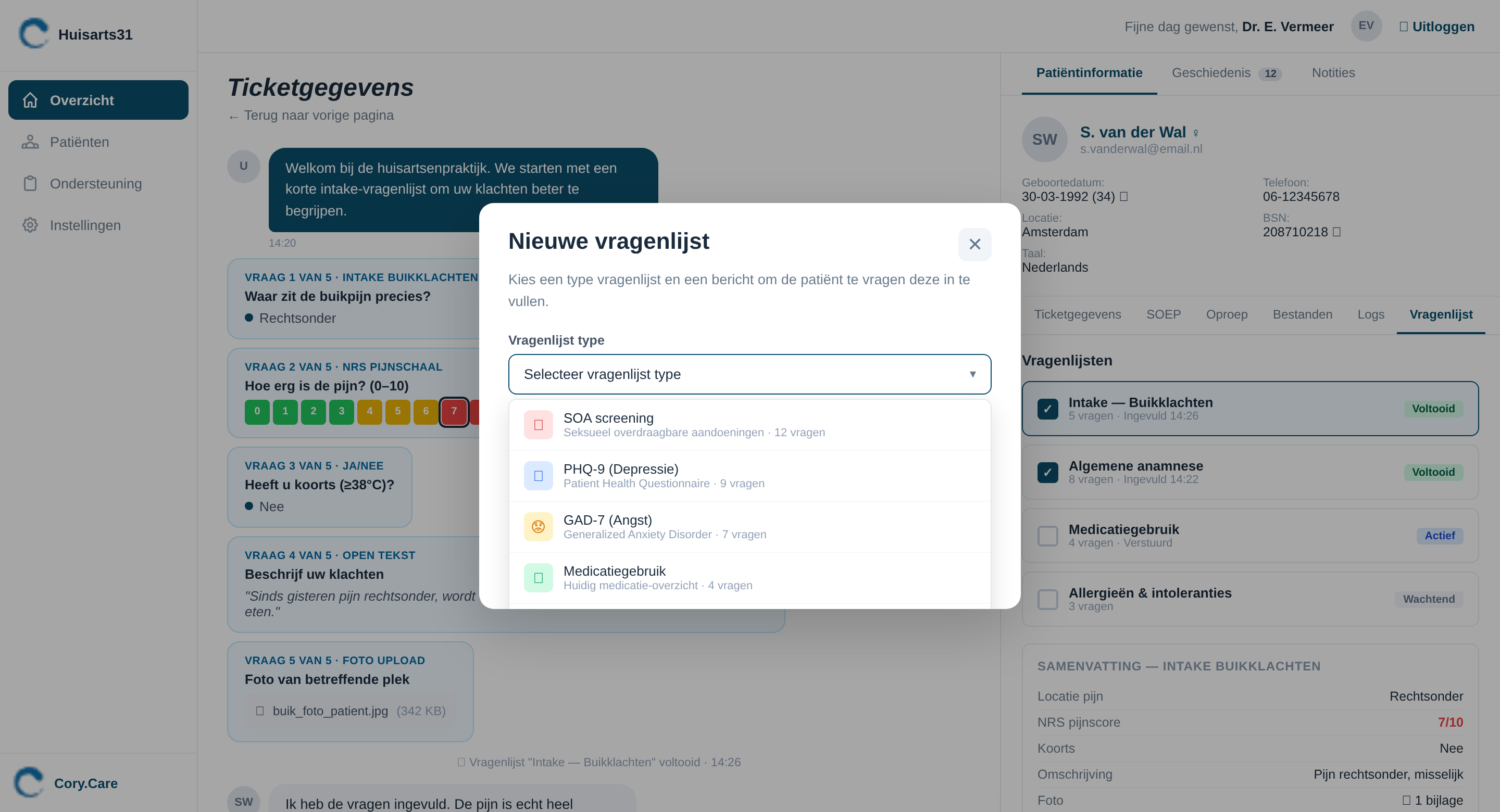The image size is (1500, 812).
Task: Click the SOA screening option icon
Action: click(538, 424)
